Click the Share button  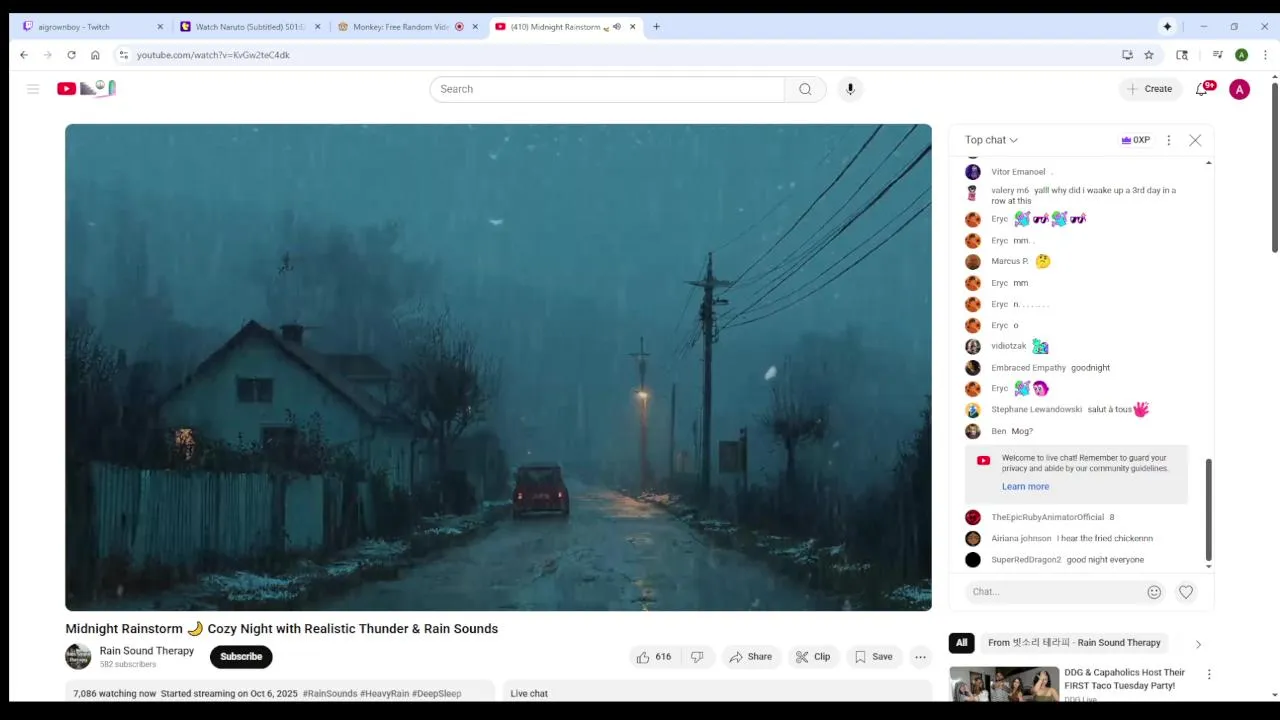coord(750,657)
